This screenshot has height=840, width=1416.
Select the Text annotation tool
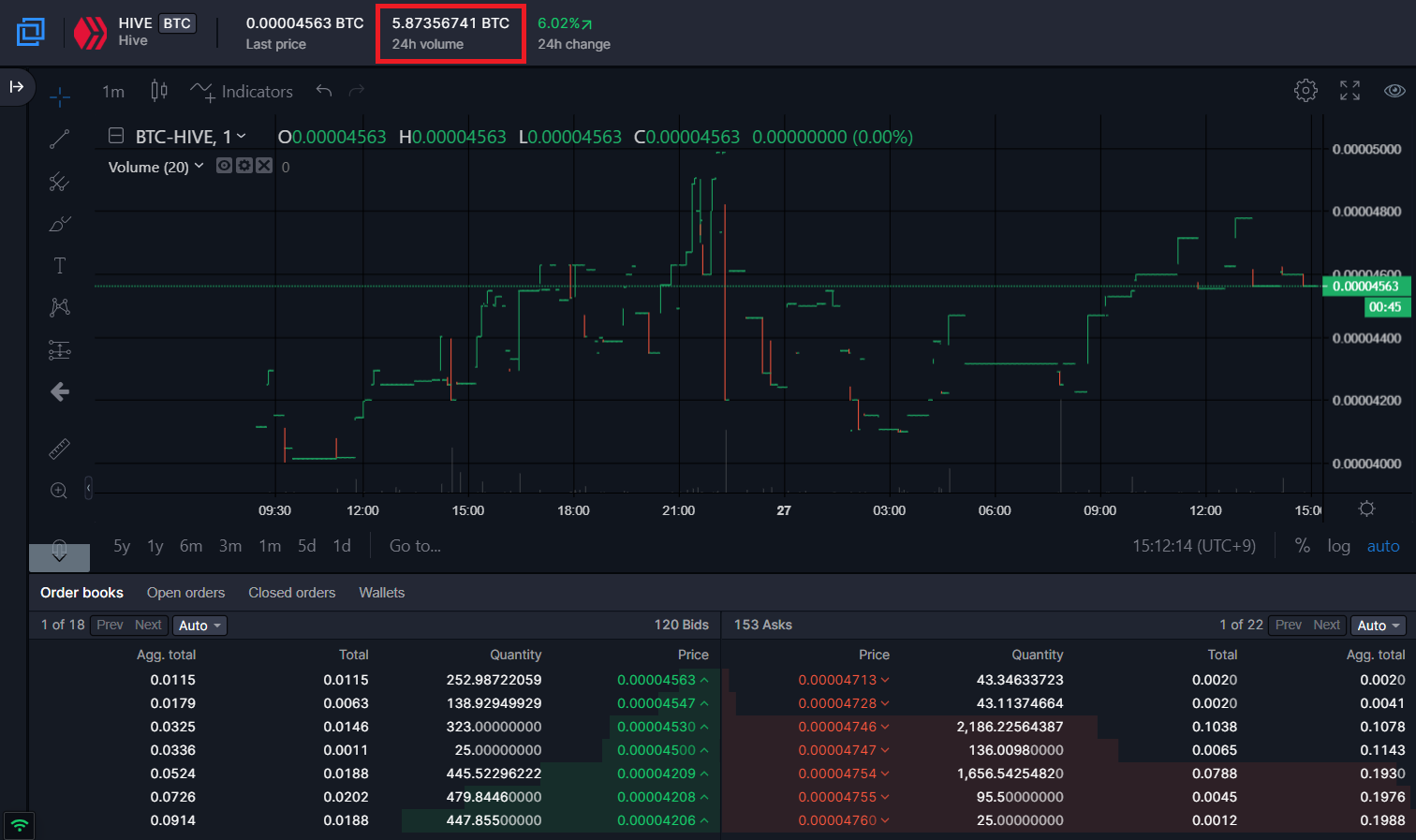coord(60,266)
